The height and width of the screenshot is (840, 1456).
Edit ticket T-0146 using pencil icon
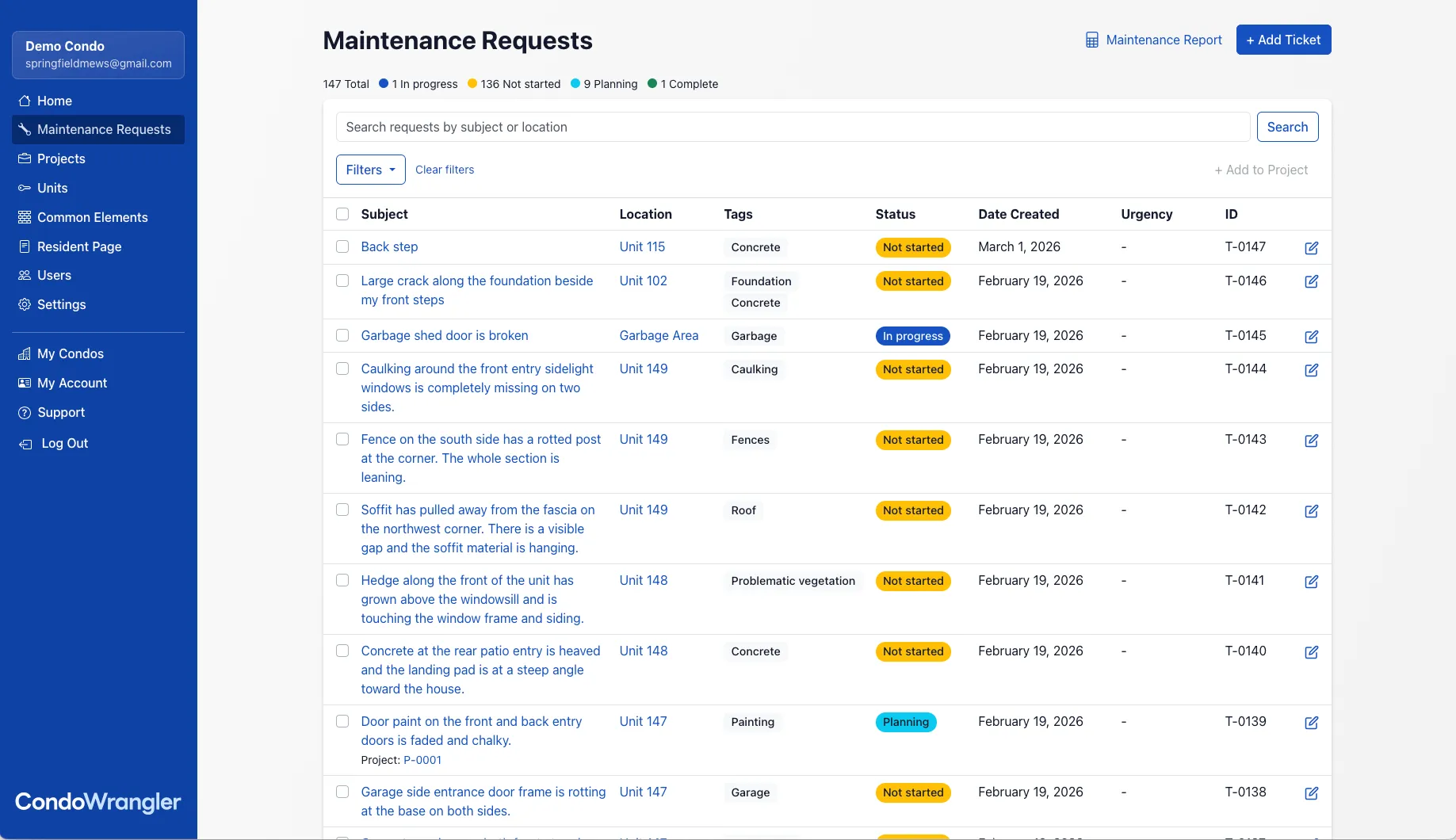[1312, 281]
